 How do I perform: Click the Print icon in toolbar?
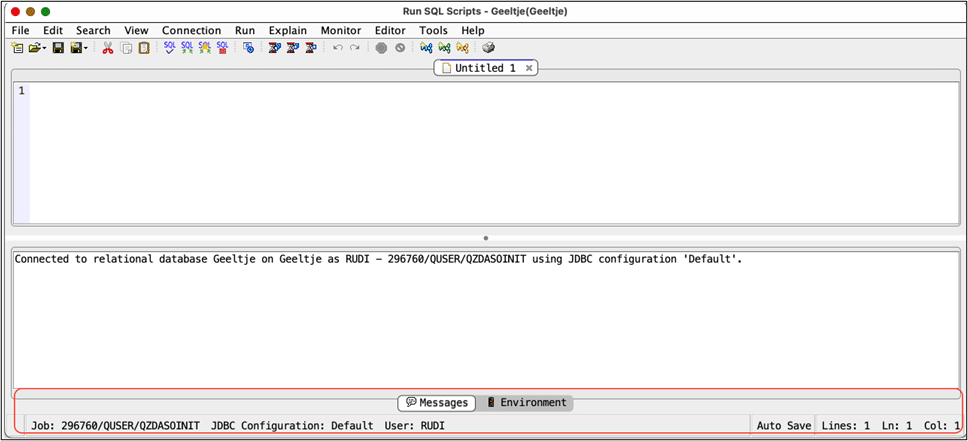(x=489, y=47)
